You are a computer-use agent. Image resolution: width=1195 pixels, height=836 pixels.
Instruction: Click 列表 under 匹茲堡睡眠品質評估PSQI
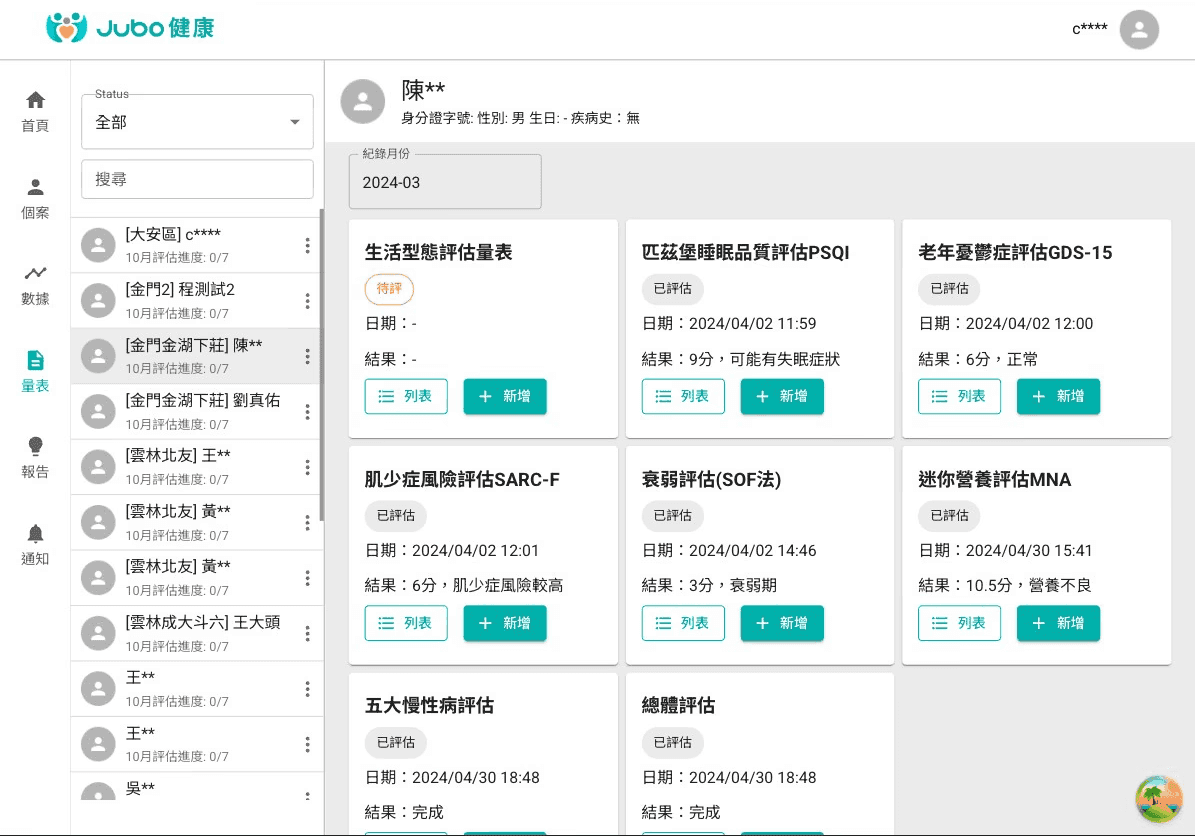pyautogui.click(x=683, y=396)
